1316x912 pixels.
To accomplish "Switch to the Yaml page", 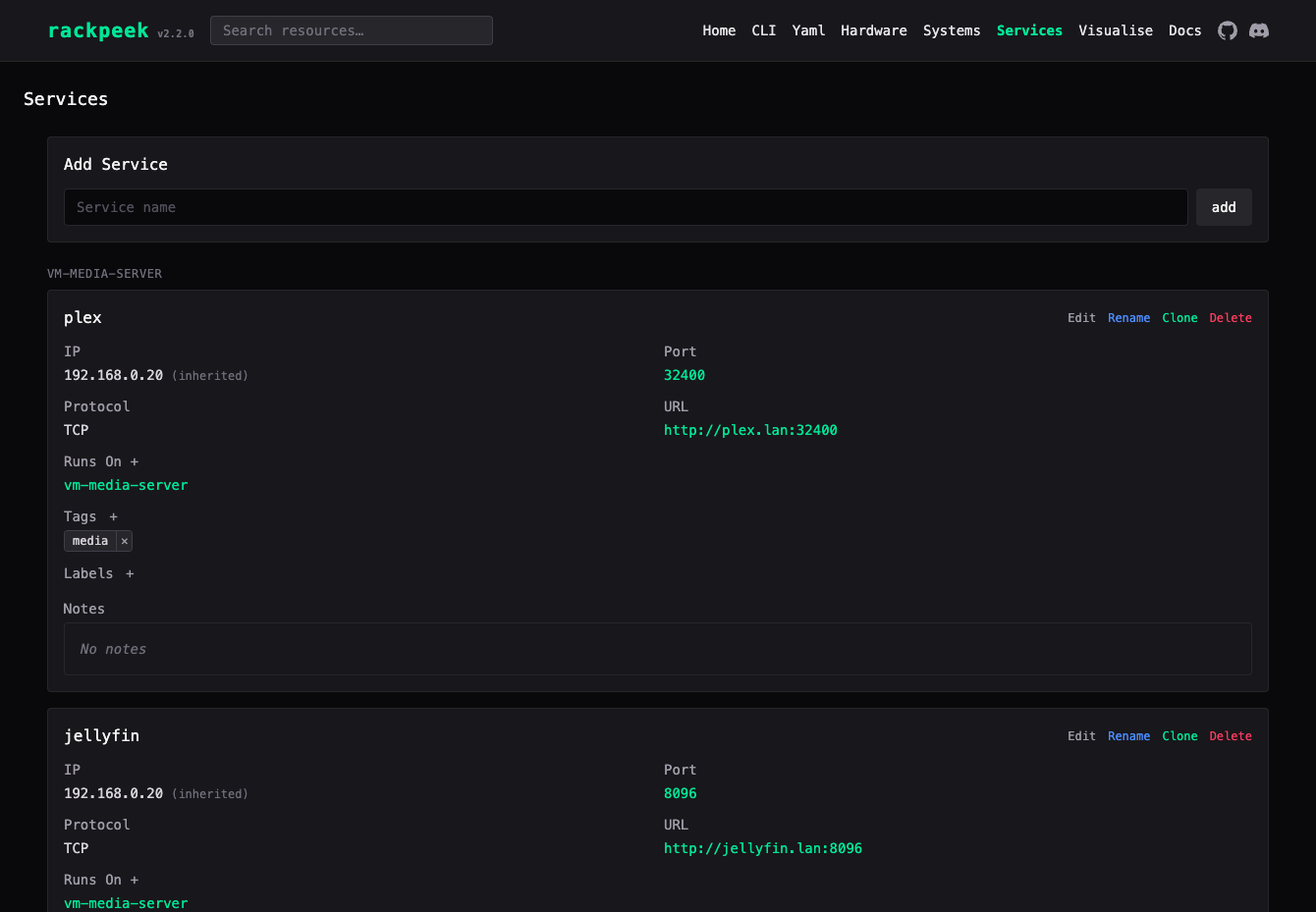I will 808,30.
